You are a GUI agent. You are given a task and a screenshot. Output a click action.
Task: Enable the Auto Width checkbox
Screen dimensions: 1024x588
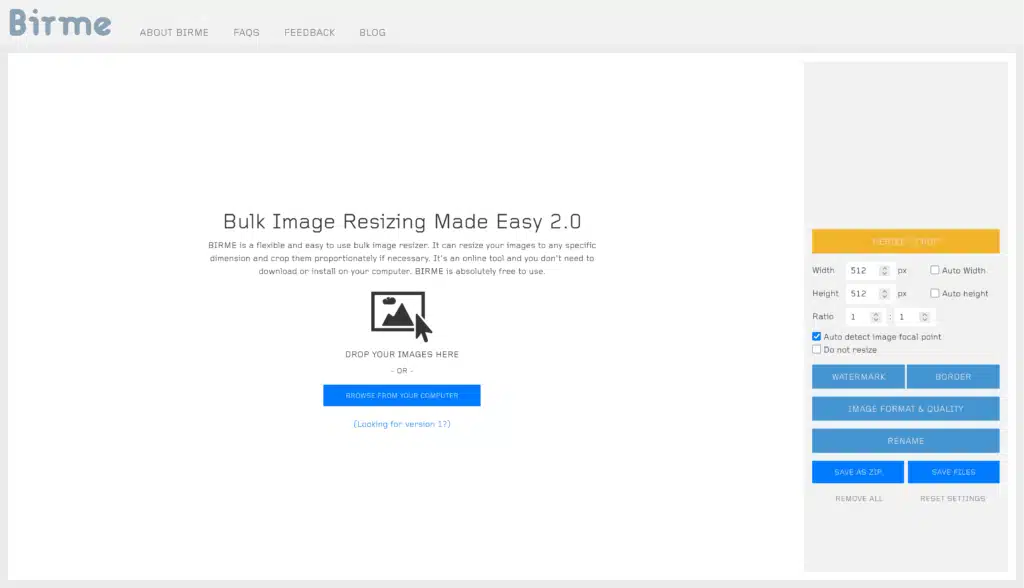(x=935, y=270)
